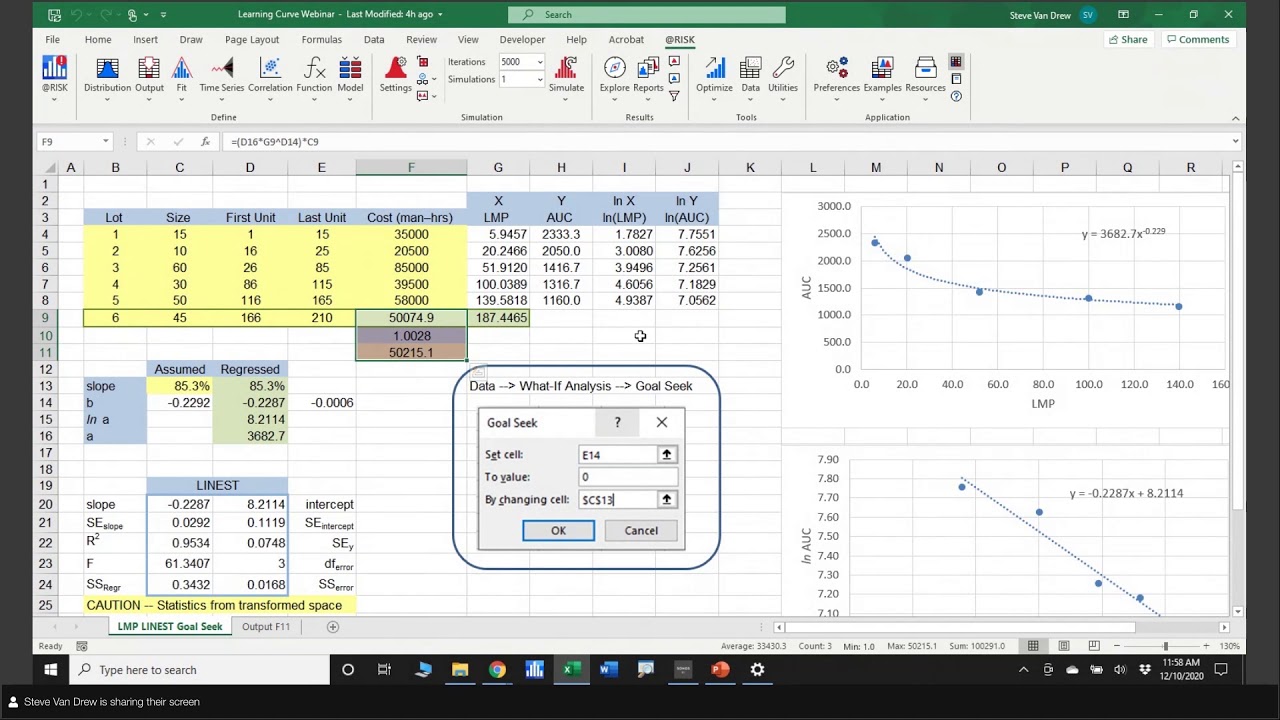Open PowerPoint from the taskbar
This screenshot has height=720, width=1280.
720,670
